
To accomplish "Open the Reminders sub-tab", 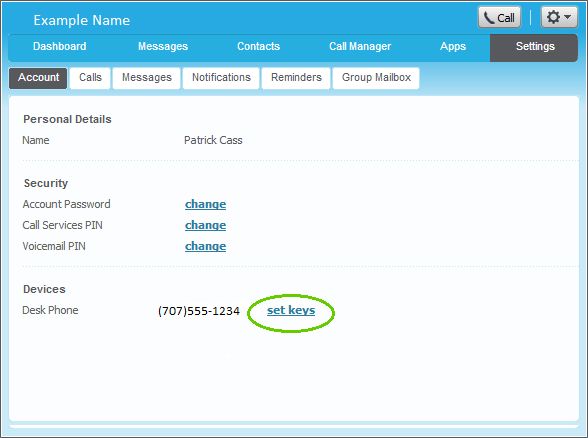I will 296,78.
